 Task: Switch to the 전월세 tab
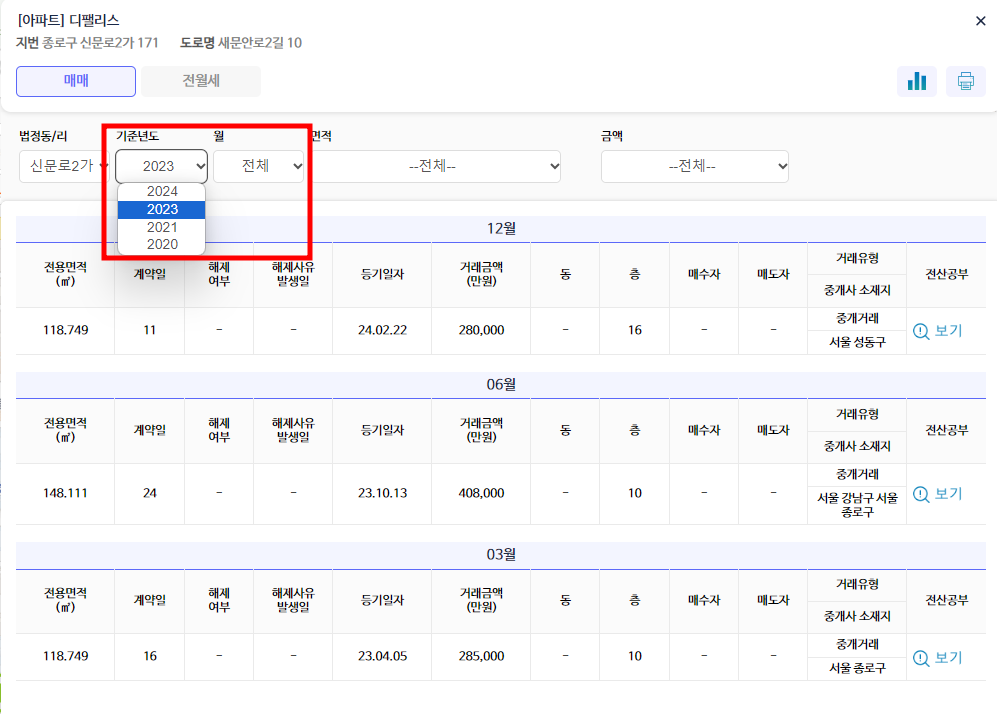coord(201,81)
